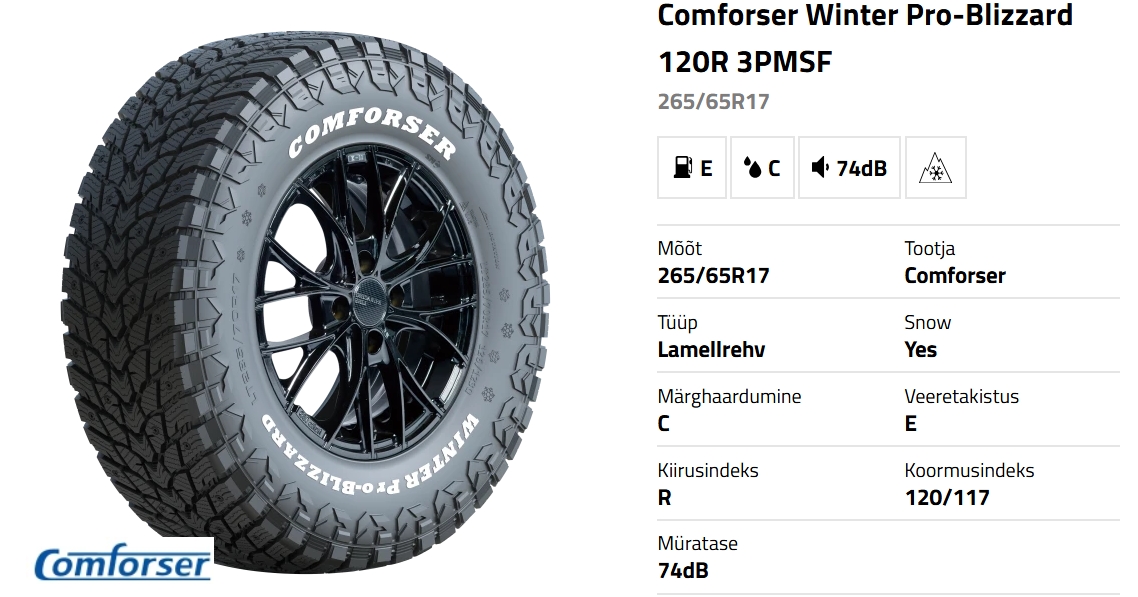Click the Tootja value Comforser

954,276
